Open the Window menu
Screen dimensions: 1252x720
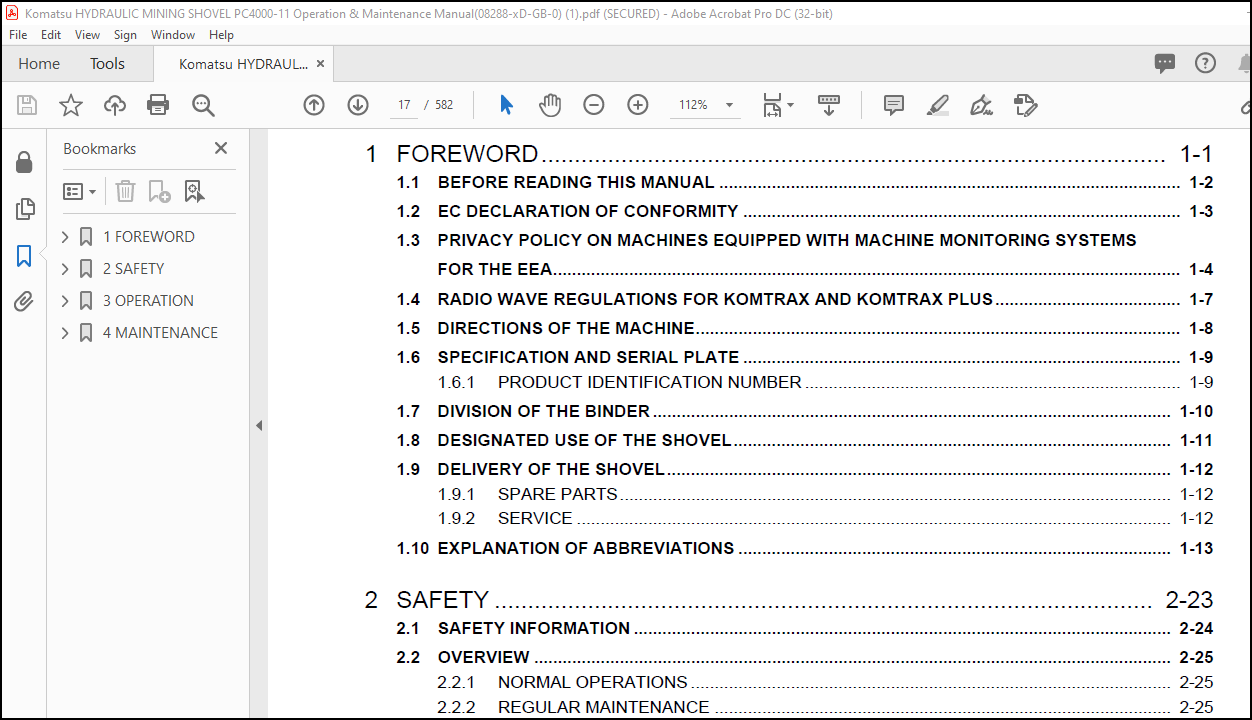pos(173,34)
